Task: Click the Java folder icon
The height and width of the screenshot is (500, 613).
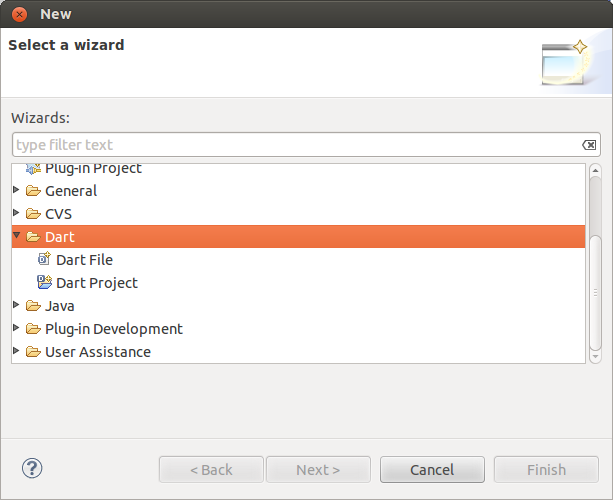Action: coord(33,306)
